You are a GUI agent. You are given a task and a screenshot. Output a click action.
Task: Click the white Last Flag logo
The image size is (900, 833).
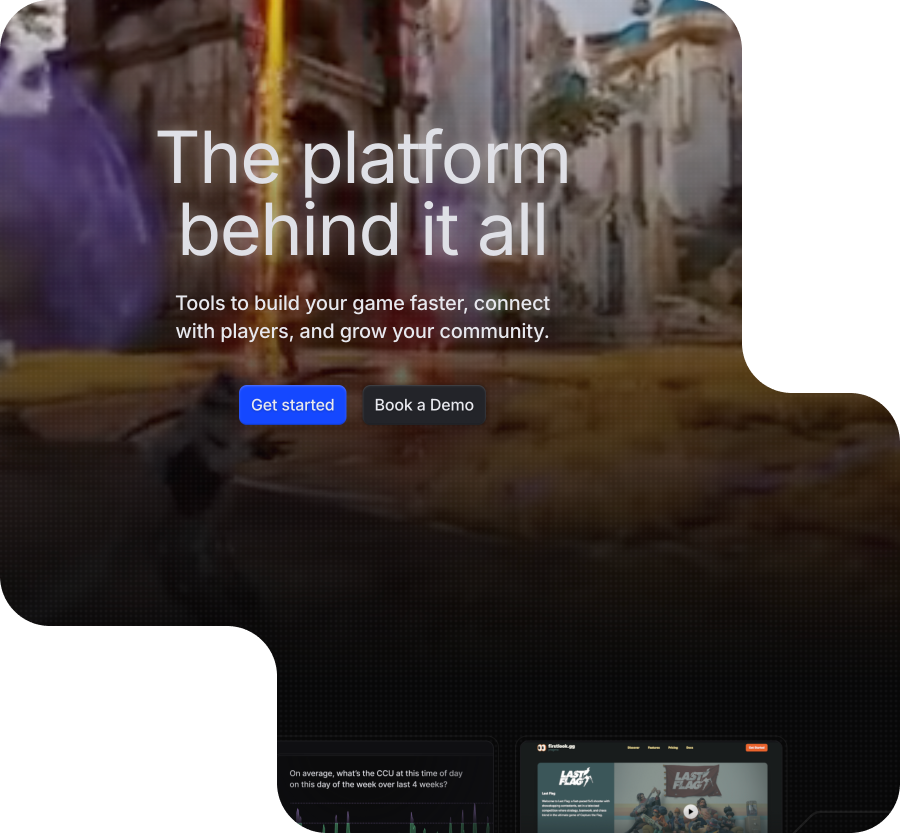point(576,776)
